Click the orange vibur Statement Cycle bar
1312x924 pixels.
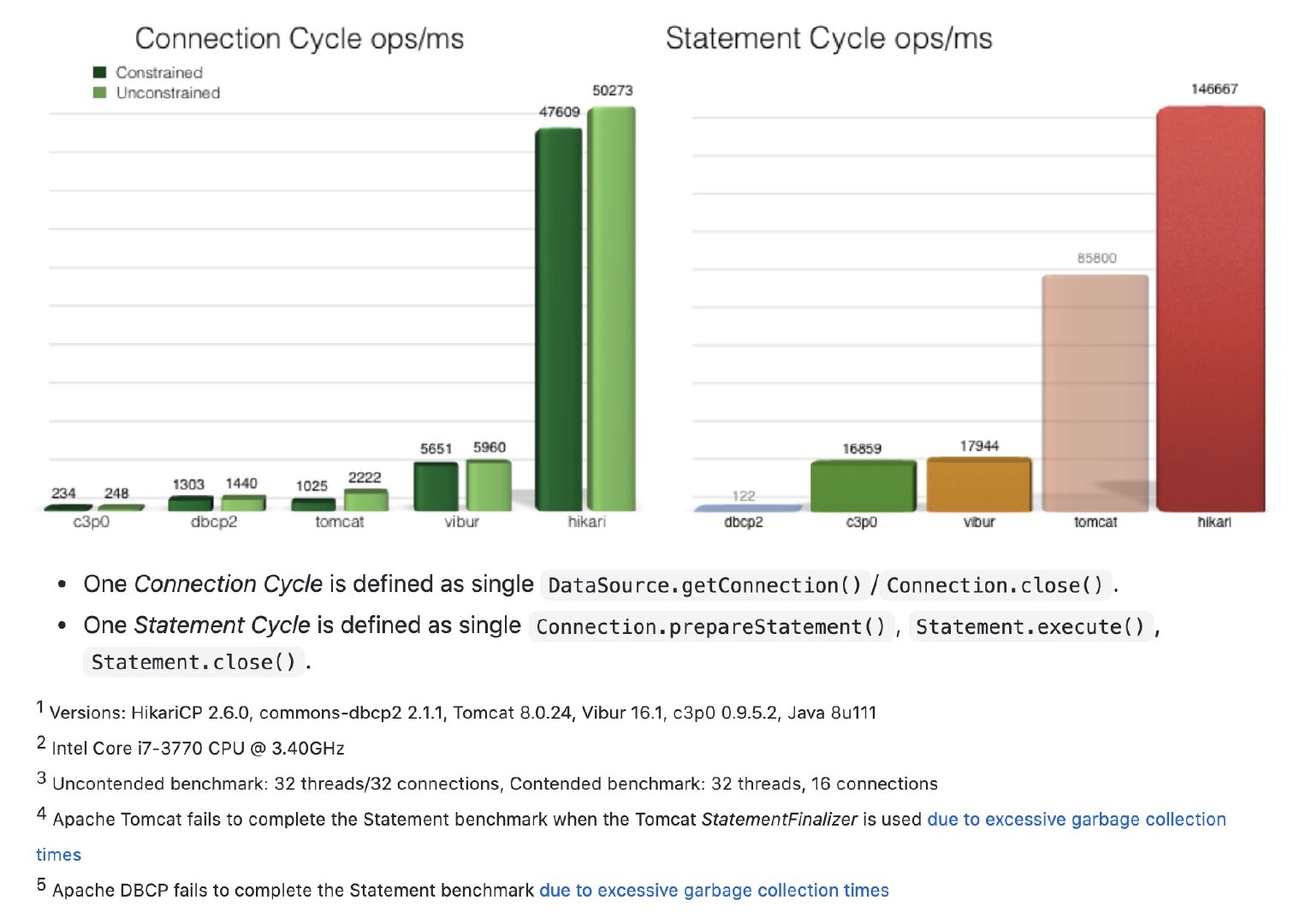pyautogui.click(x=979, y=485)
